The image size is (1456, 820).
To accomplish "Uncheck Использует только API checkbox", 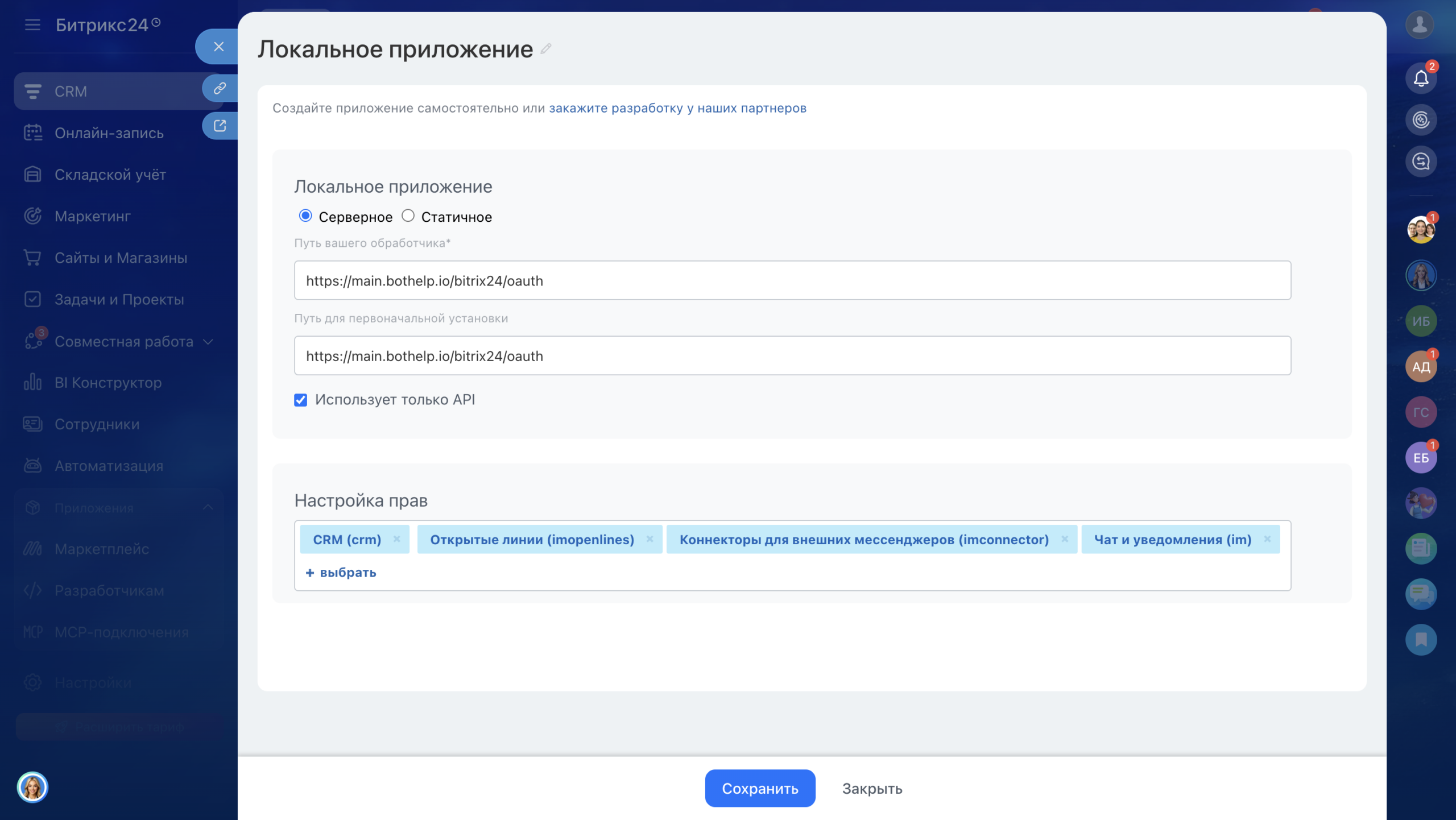I will 300,400.
